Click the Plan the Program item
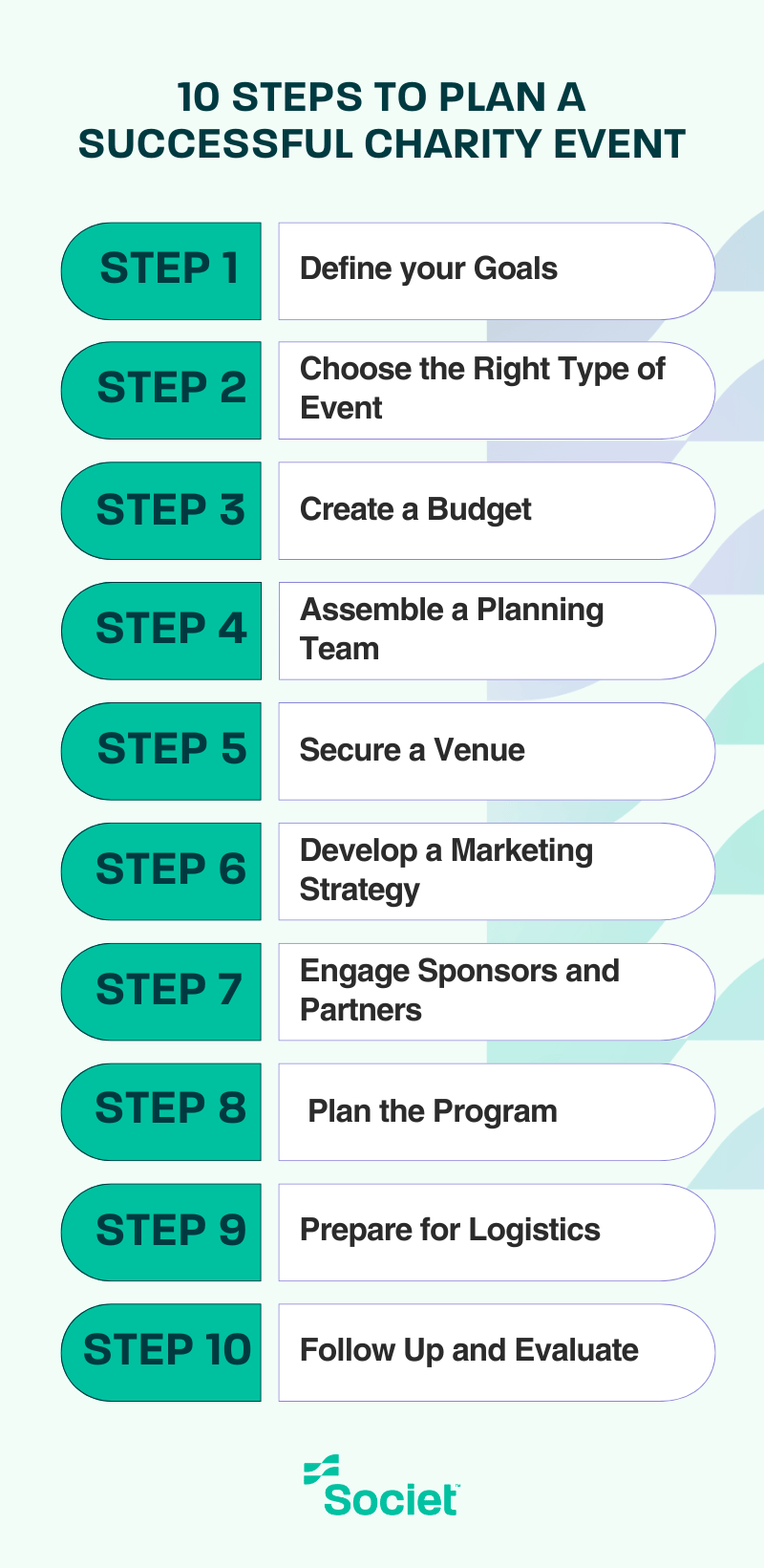 (496, 1111)
